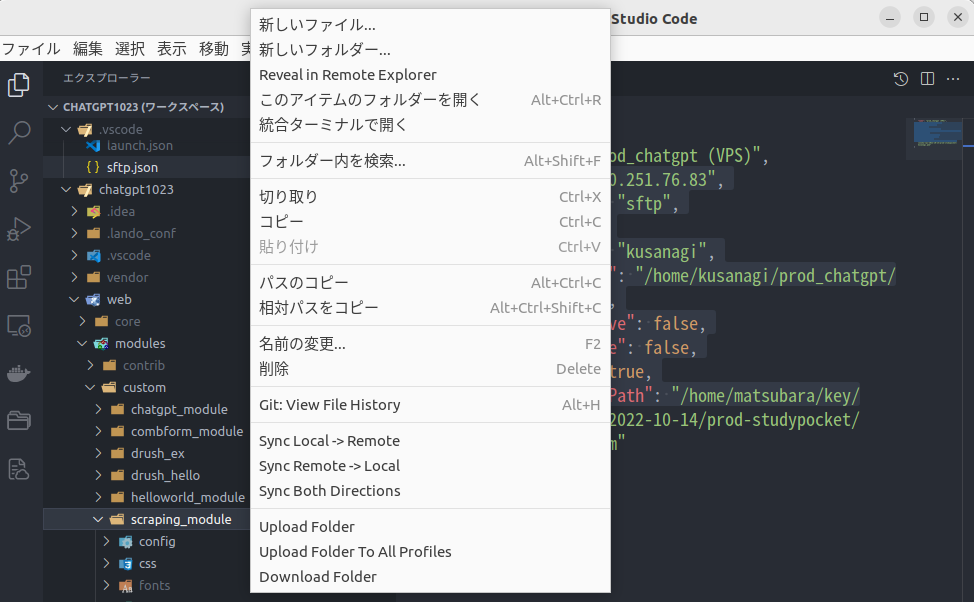Screen dimensions: 974x602
Task: Select 統合ターミナルで開く
Action: 430,124
